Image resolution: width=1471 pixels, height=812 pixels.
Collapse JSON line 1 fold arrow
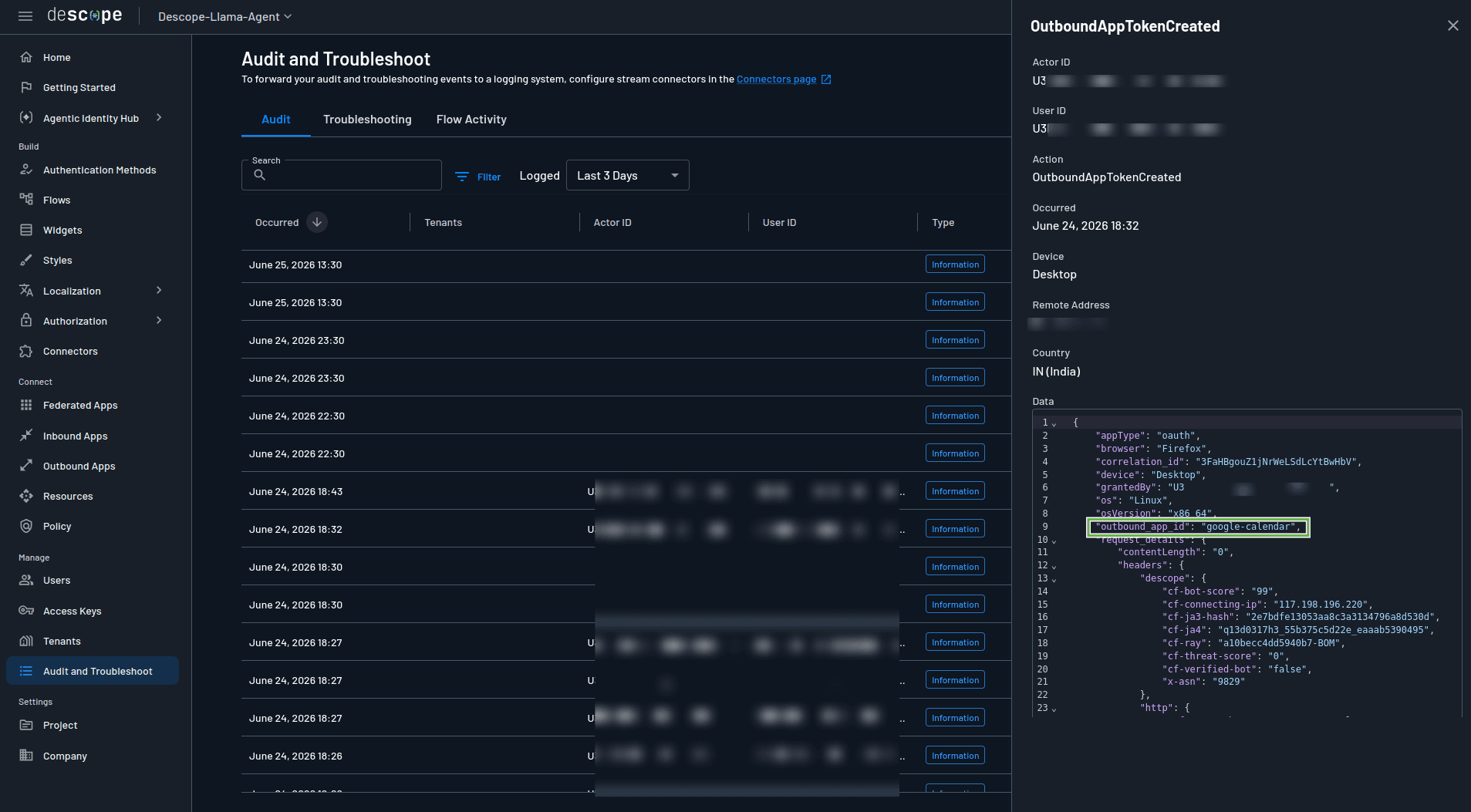tap(1054, 423)
